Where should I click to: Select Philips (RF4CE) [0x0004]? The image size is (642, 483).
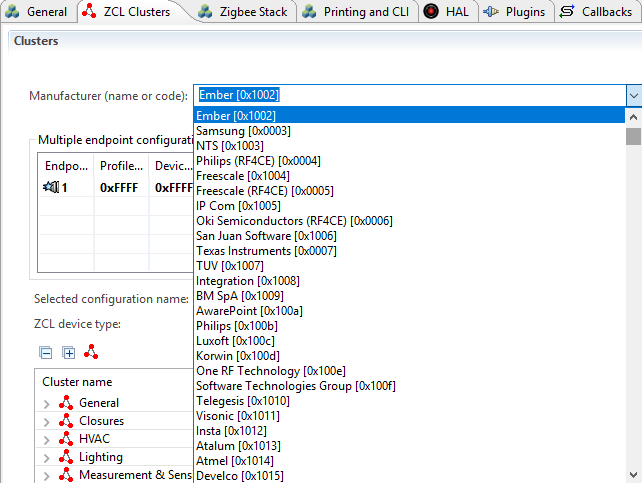tap(409, 161)
